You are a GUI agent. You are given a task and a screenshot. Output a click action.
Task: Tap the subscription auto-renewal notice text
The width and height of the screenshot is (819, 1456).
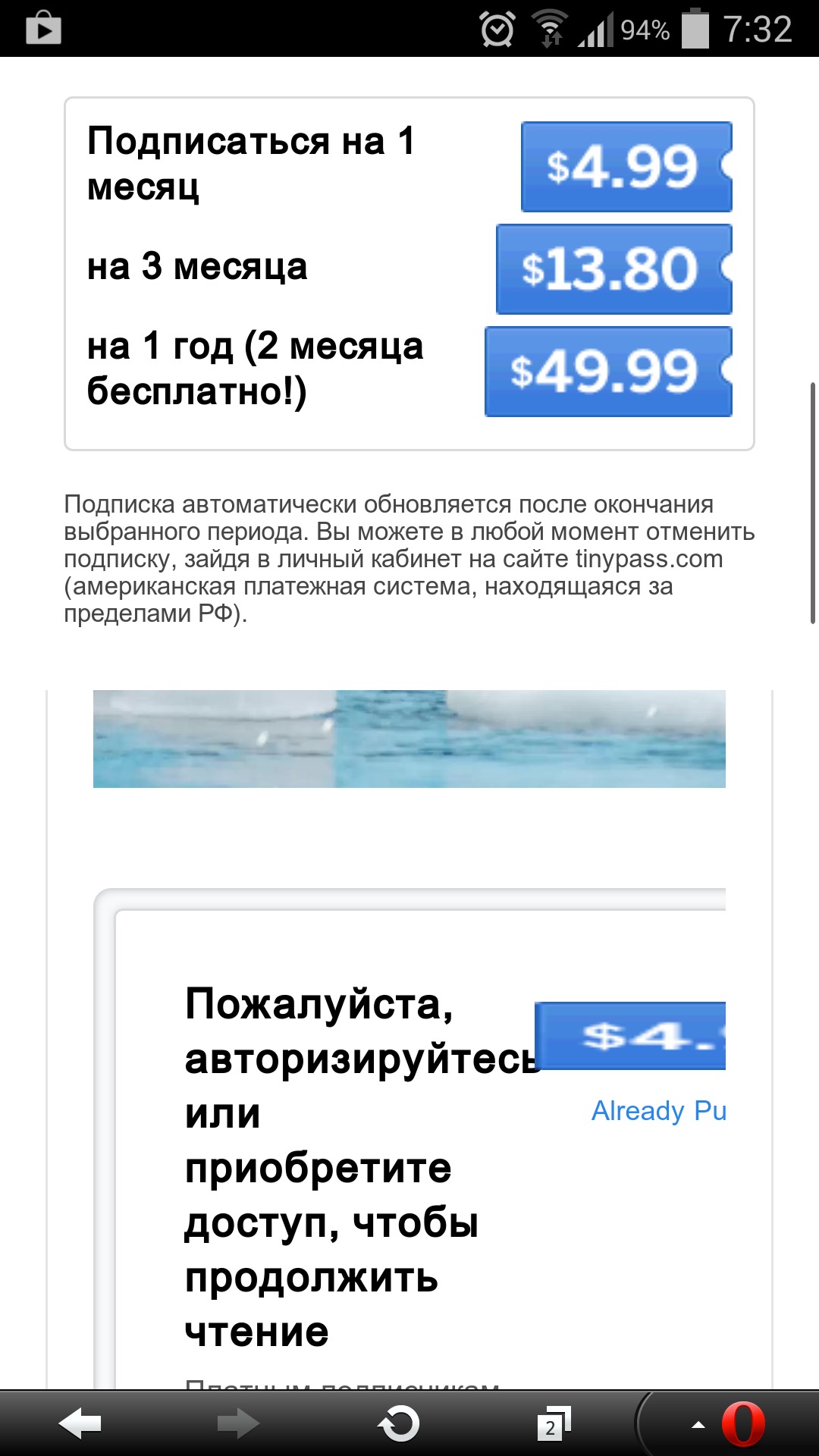coord(409,559)
